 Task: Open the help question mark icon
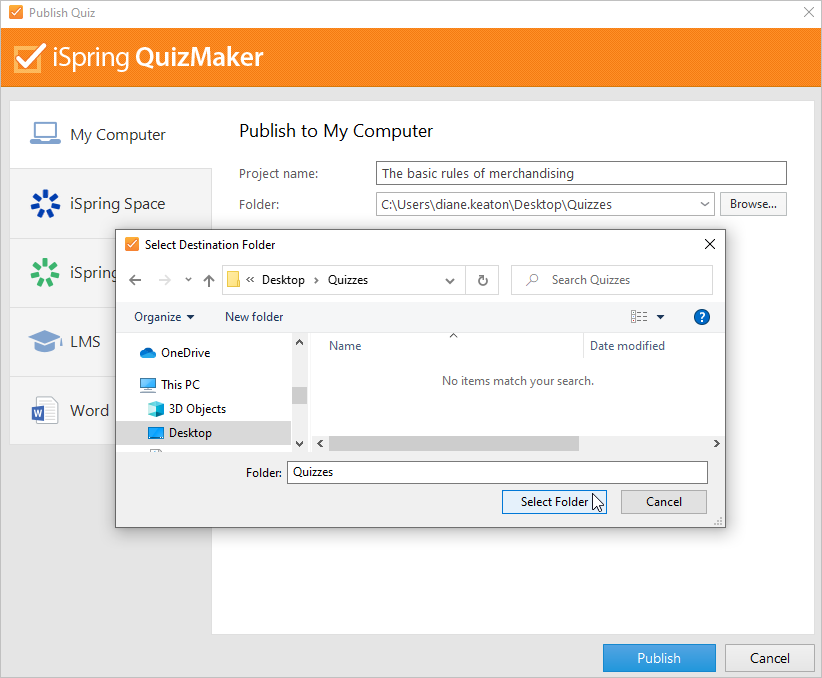pos(701,317)
